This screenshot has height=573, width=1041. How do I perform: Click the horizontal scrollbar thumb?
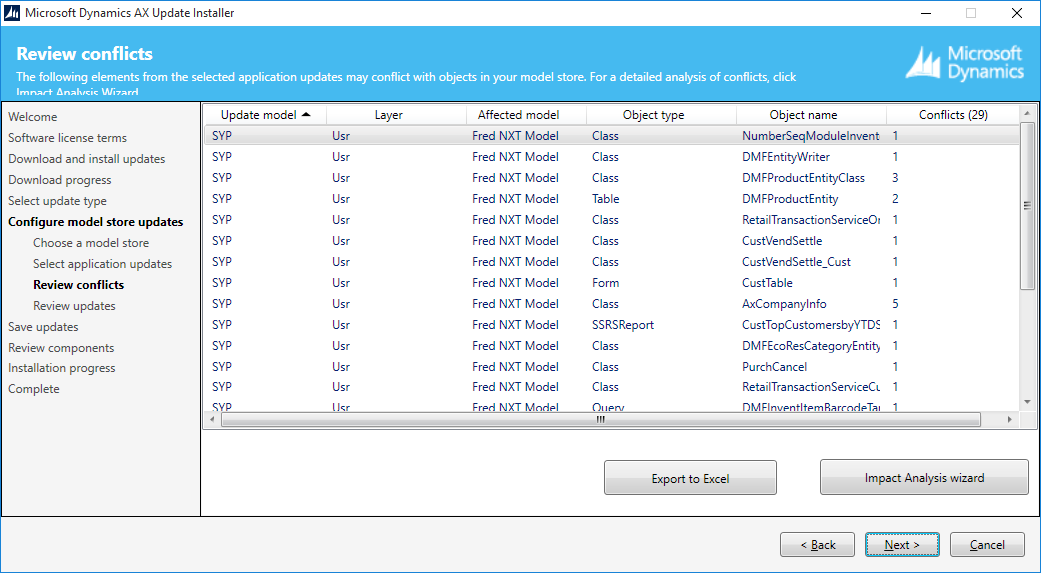point(601,420)
